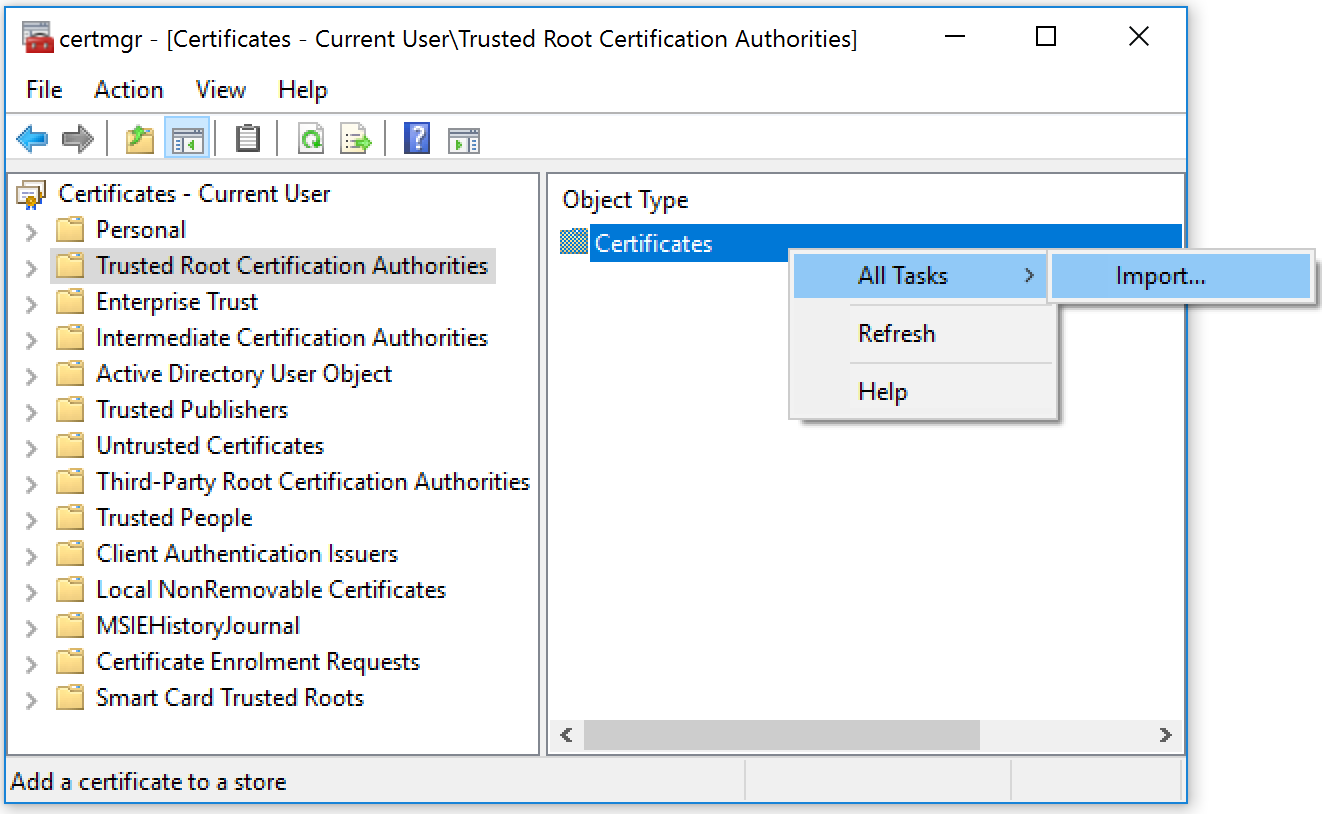Select Local NonRemovable Certificates tree item

(271, 590)
